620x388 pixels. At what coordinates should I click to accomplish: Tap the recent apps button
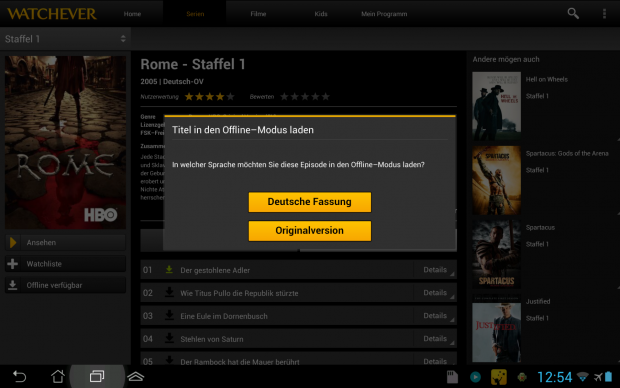pos(97,376)
